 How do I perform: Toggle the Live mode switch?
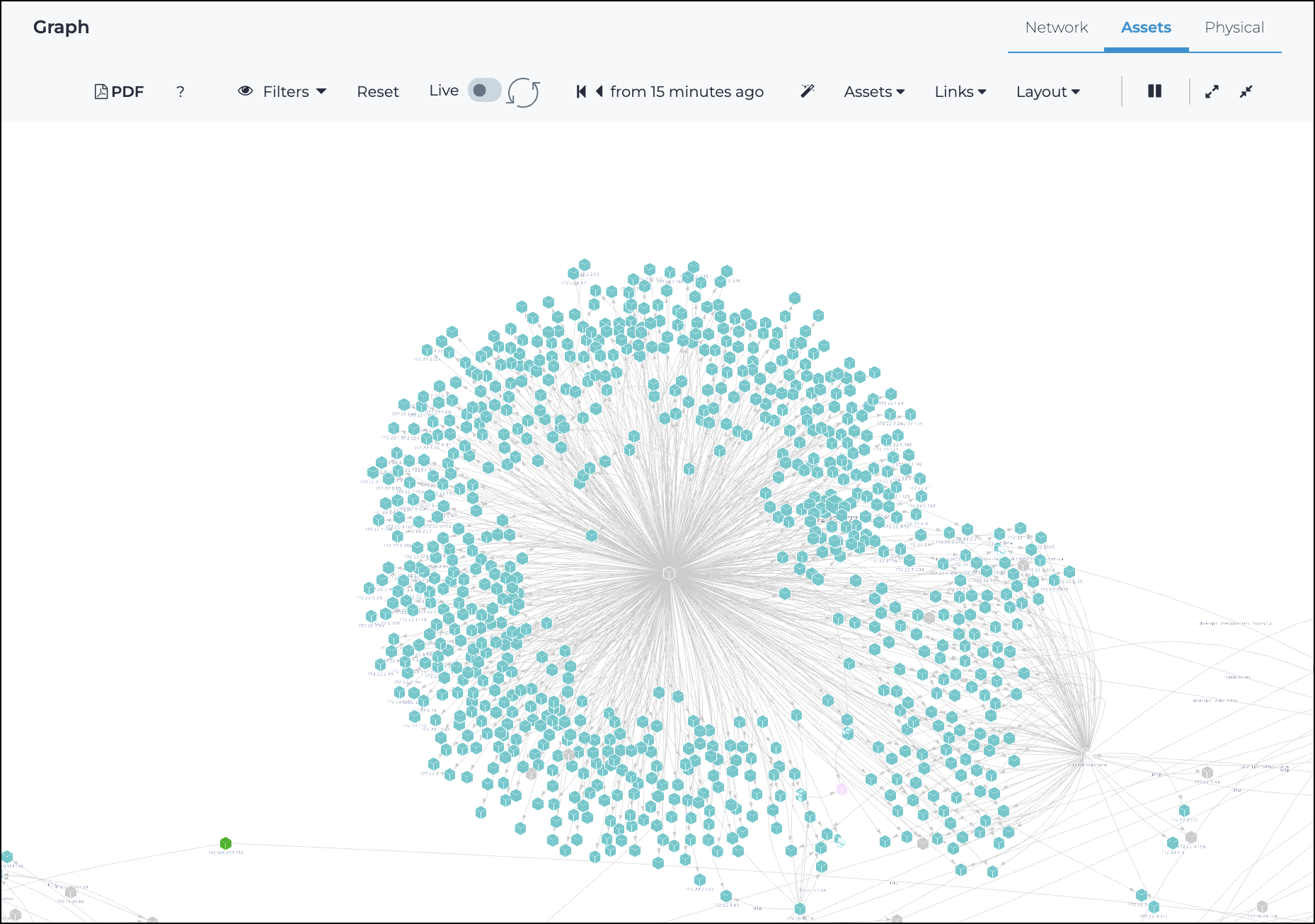click(x=484, y=91)
